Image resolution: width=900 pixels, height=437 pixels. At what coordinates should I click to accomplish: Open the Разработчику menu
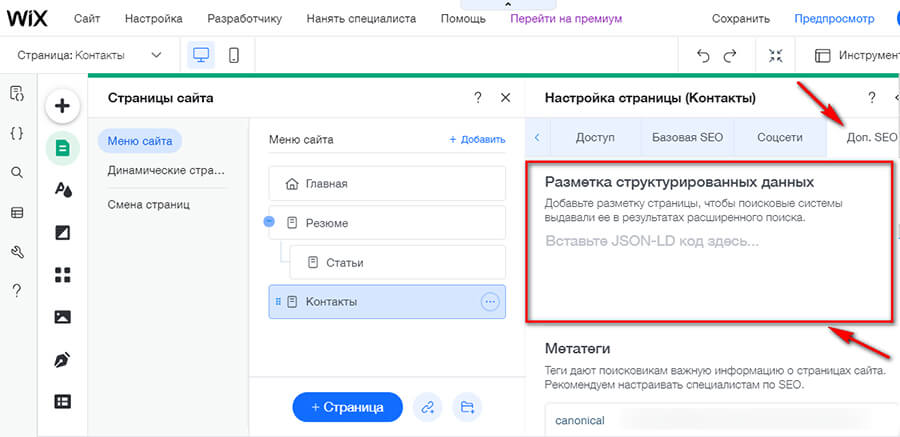(x=244, y=18)
